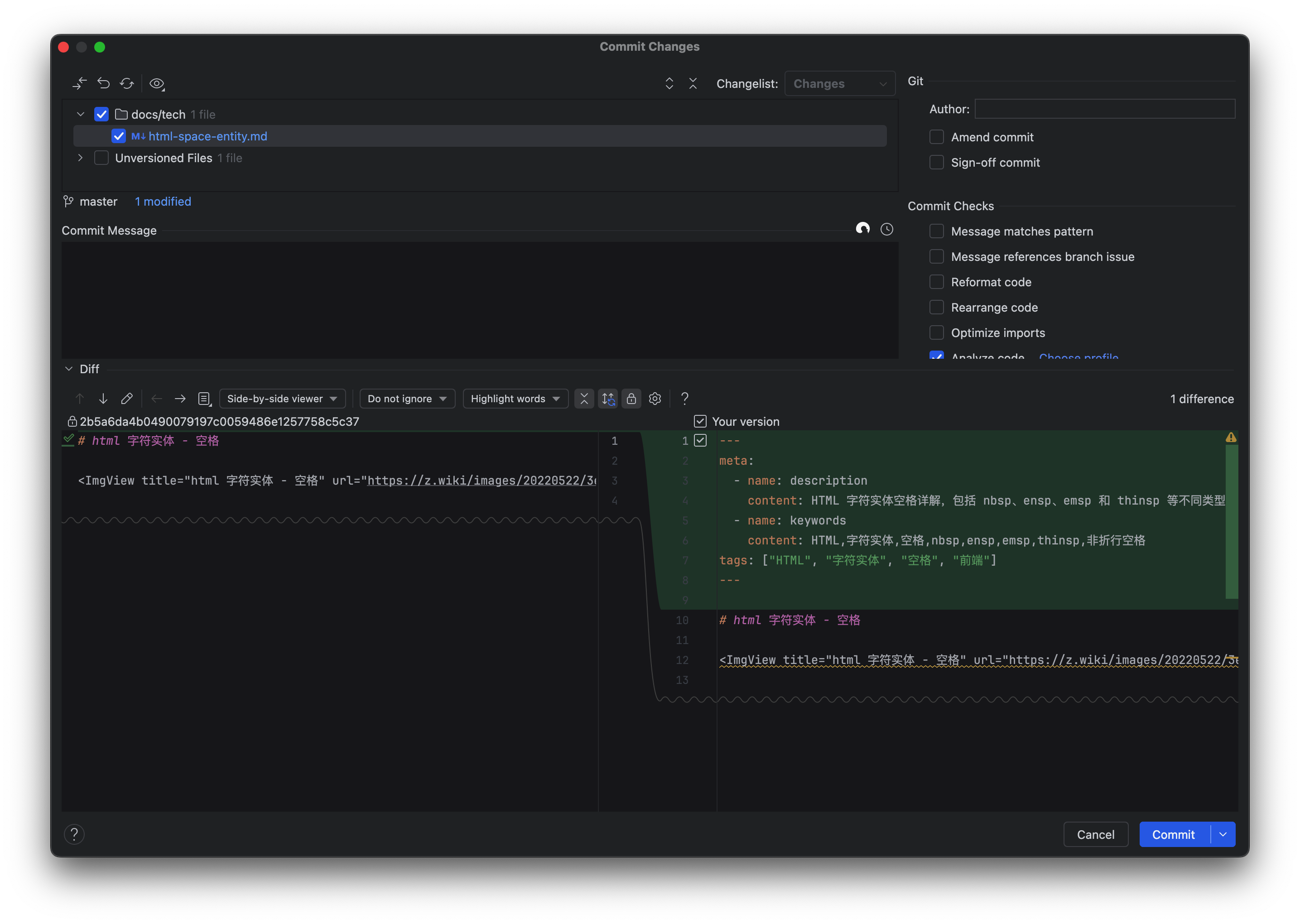This screenshot has width=1300, height=924.
Task: Check the Reformat code option
Action: (936, 282)
